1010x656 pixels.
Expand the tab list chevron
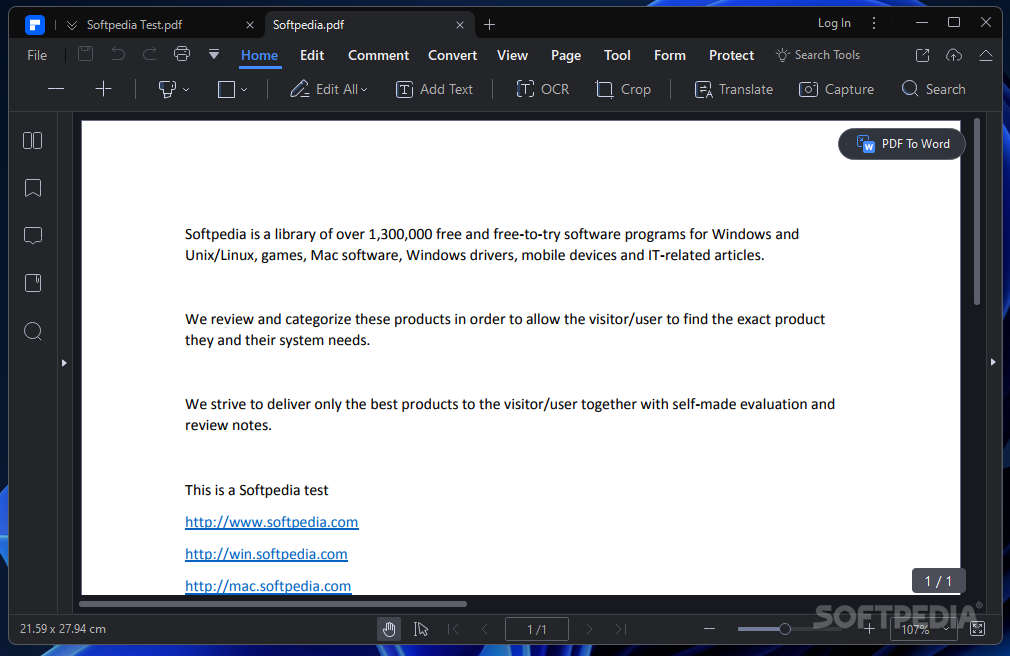coord(72,25)
